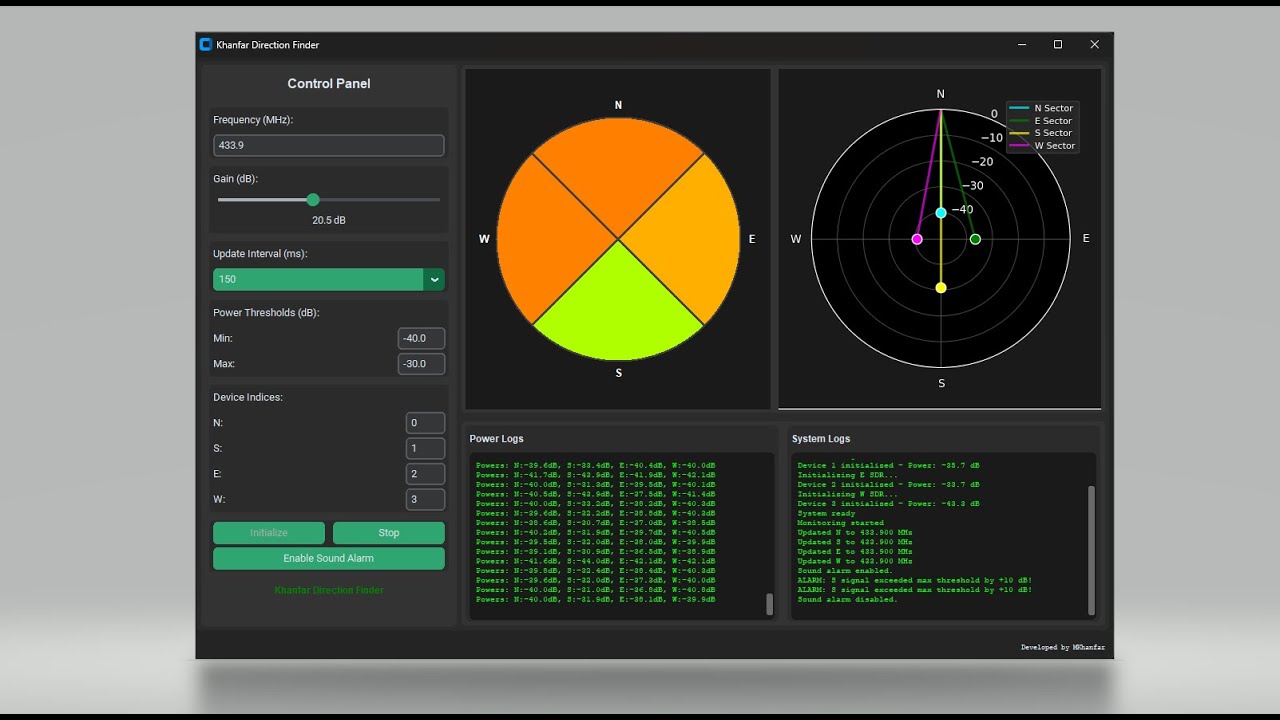
Task: Toggle the E Sector legend entry
Action: [1049, 120]
